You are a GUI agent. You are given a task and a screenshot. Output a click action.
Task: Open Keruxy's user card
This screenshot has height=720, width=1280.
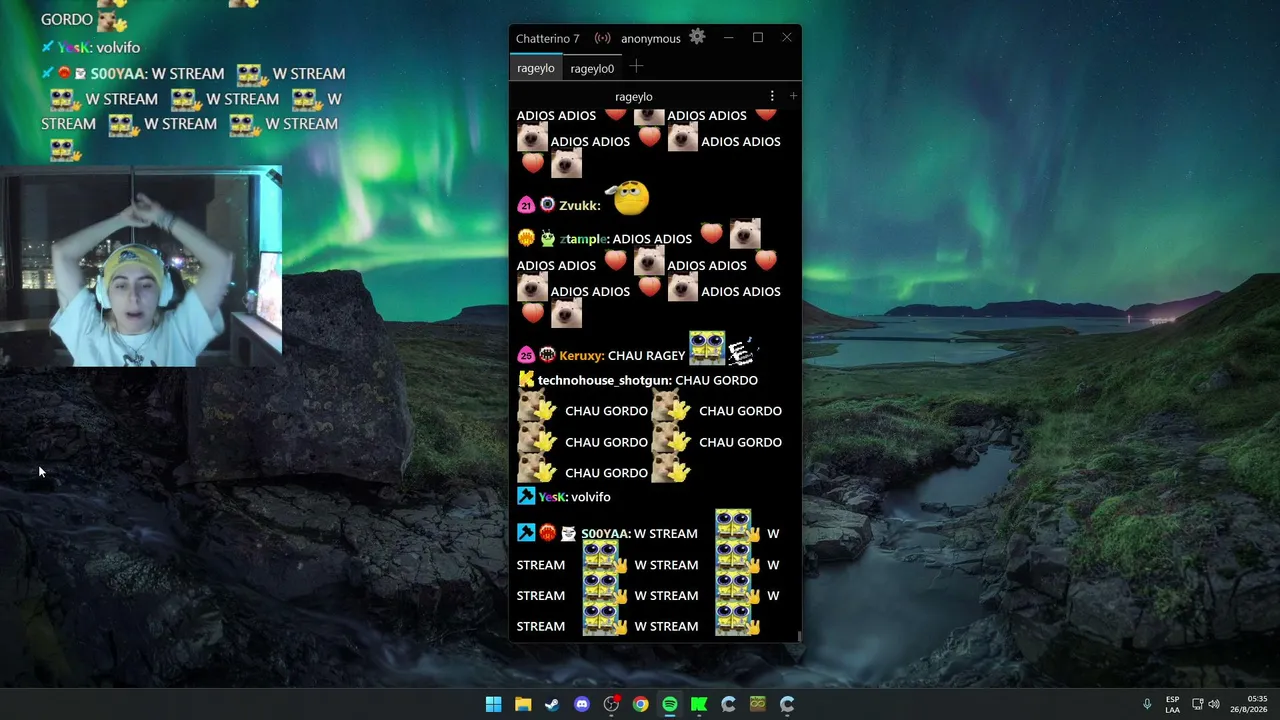point(581,356)
